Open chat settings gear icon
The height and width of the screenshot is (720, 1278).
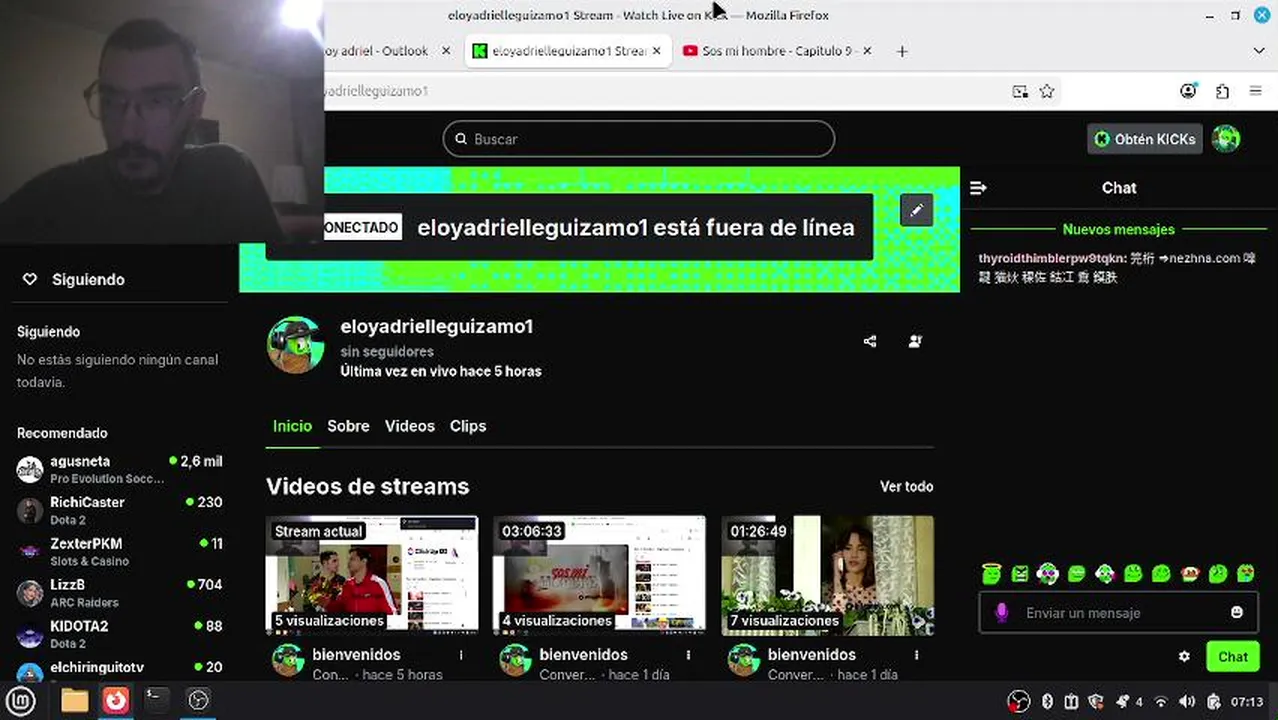[x=1184, y=657]
